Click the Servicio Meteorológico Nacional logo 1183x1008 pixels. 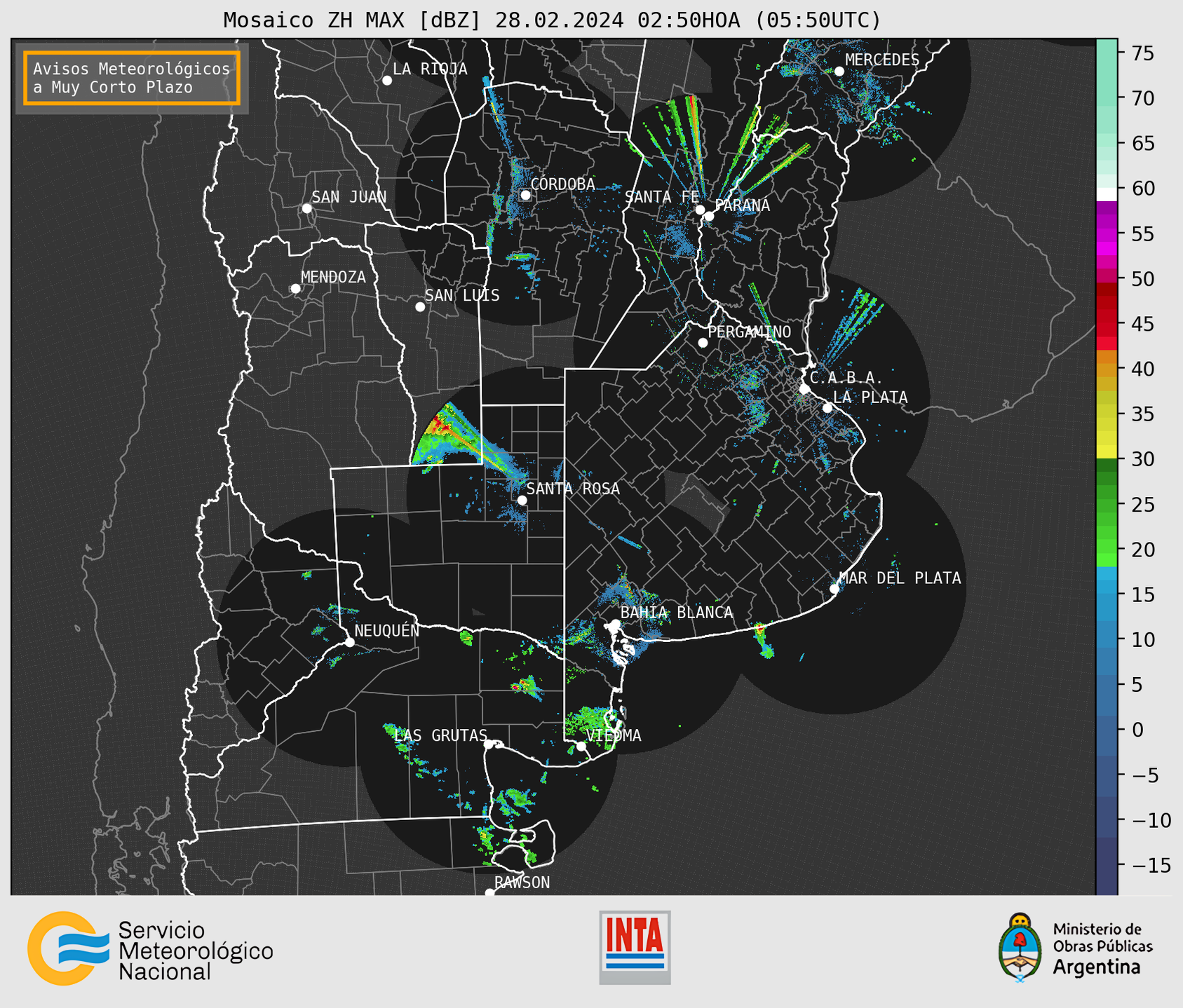(x=150, y=949)
